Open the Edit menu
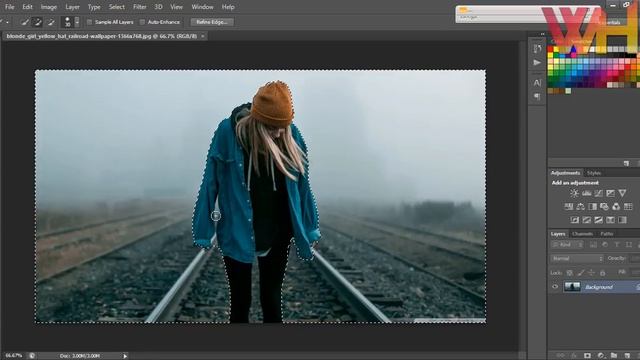 (27, 7)
